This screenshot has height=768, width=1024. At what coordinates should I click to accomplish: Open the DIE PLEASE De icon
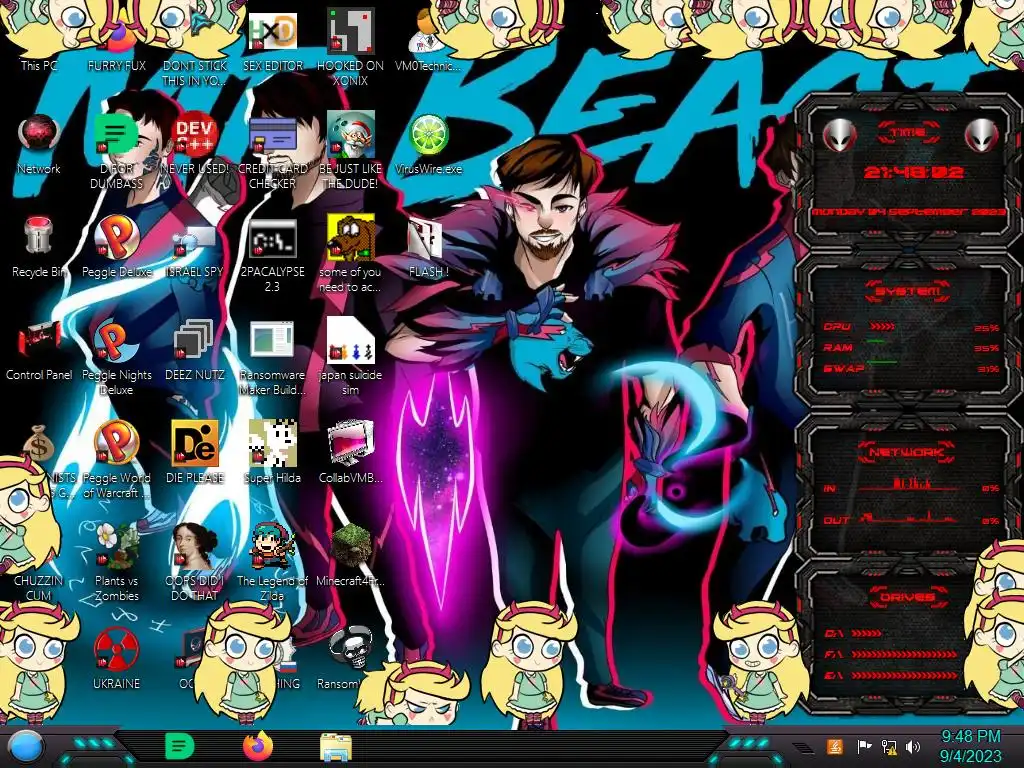pyautogui.click(x=195, y=444)
